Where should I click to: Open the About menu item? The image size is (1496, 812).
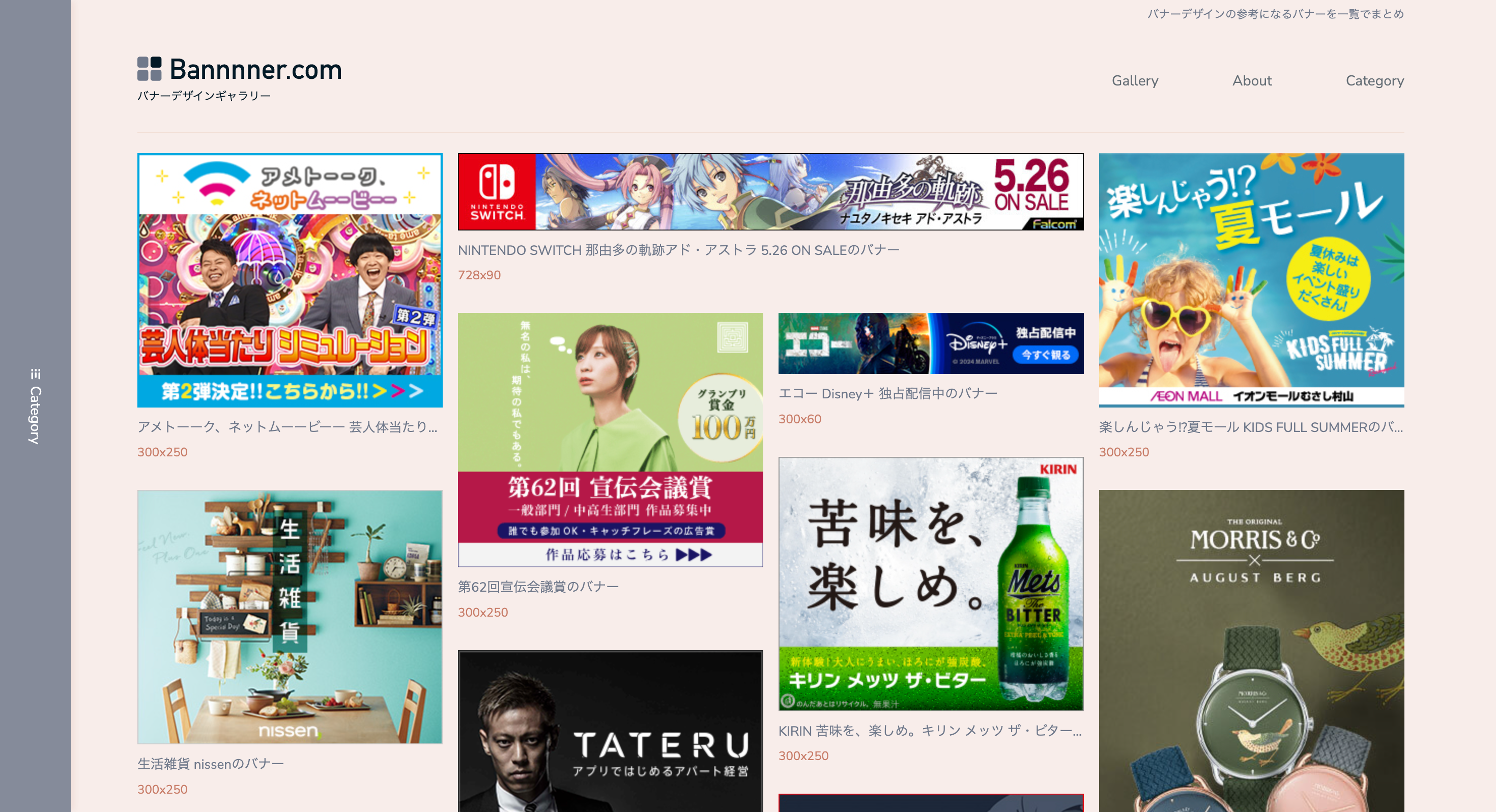[1252, 80]
